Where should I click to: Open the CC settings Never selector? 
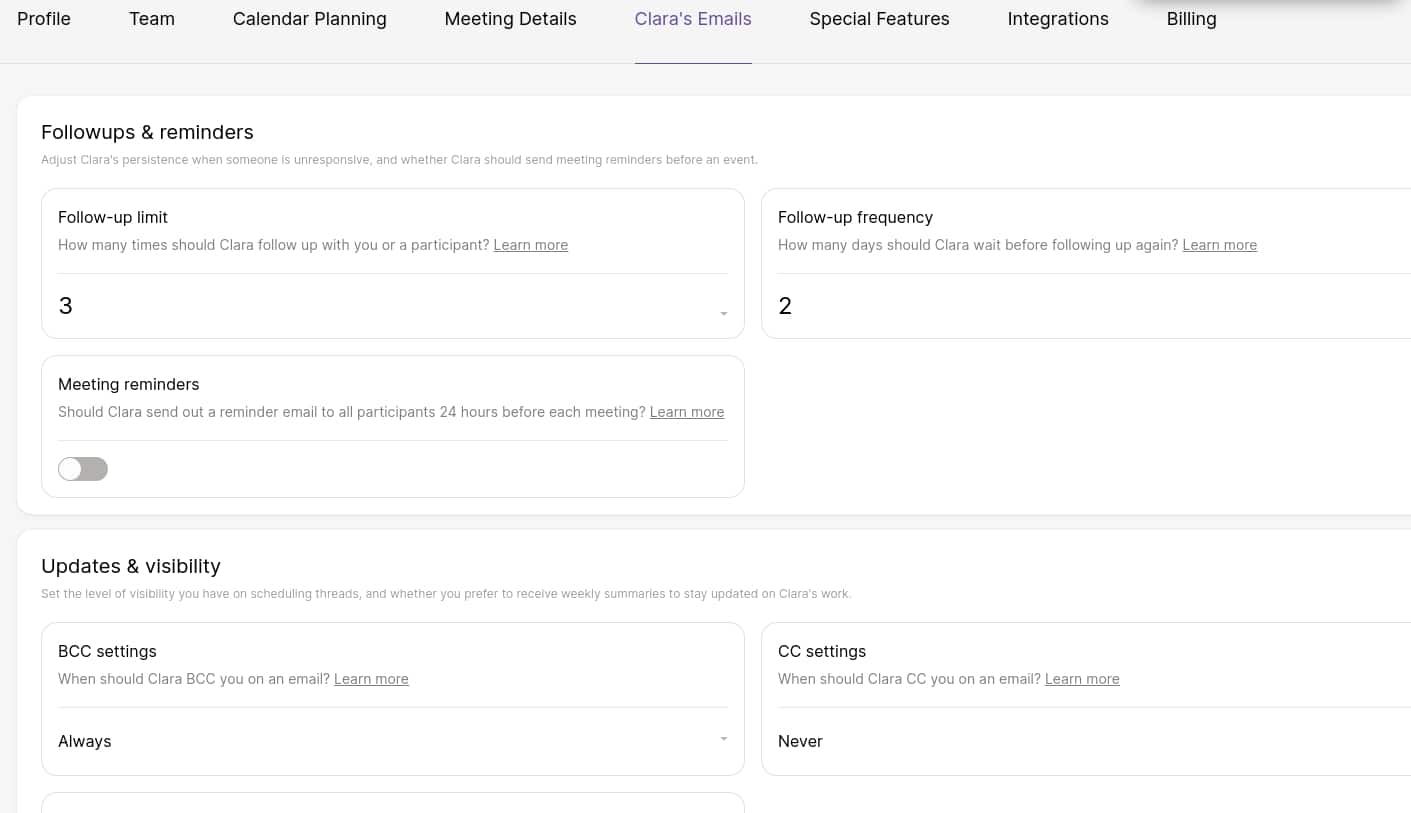tap(1094, 741)
